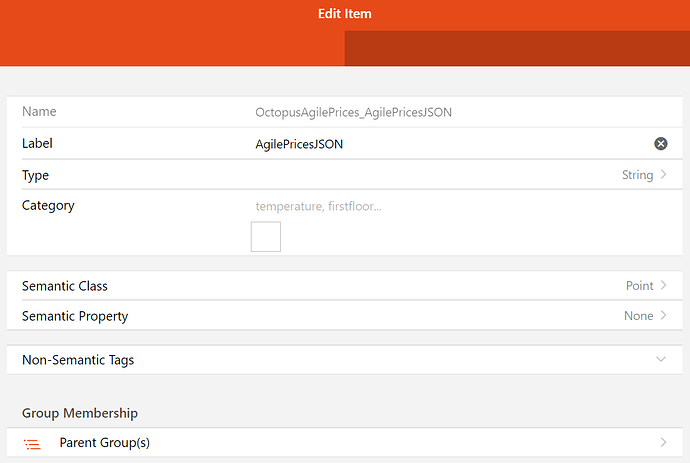Viewport: 690px width, 463px height.
Task: Select the Point semantic class value
Action: click(639, 286)
